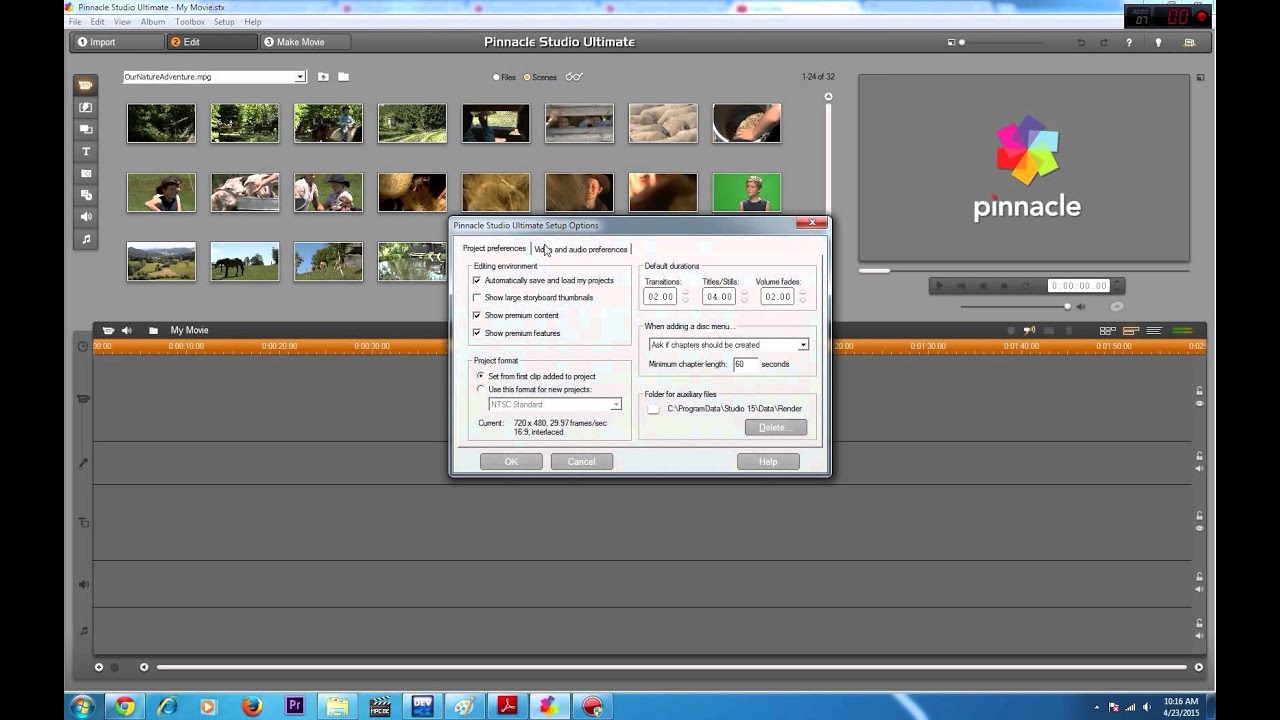The height and width of the screenshot is (720, 1280).
Task: Click the Redo arrow in top bar
Action: [1104, 42]
